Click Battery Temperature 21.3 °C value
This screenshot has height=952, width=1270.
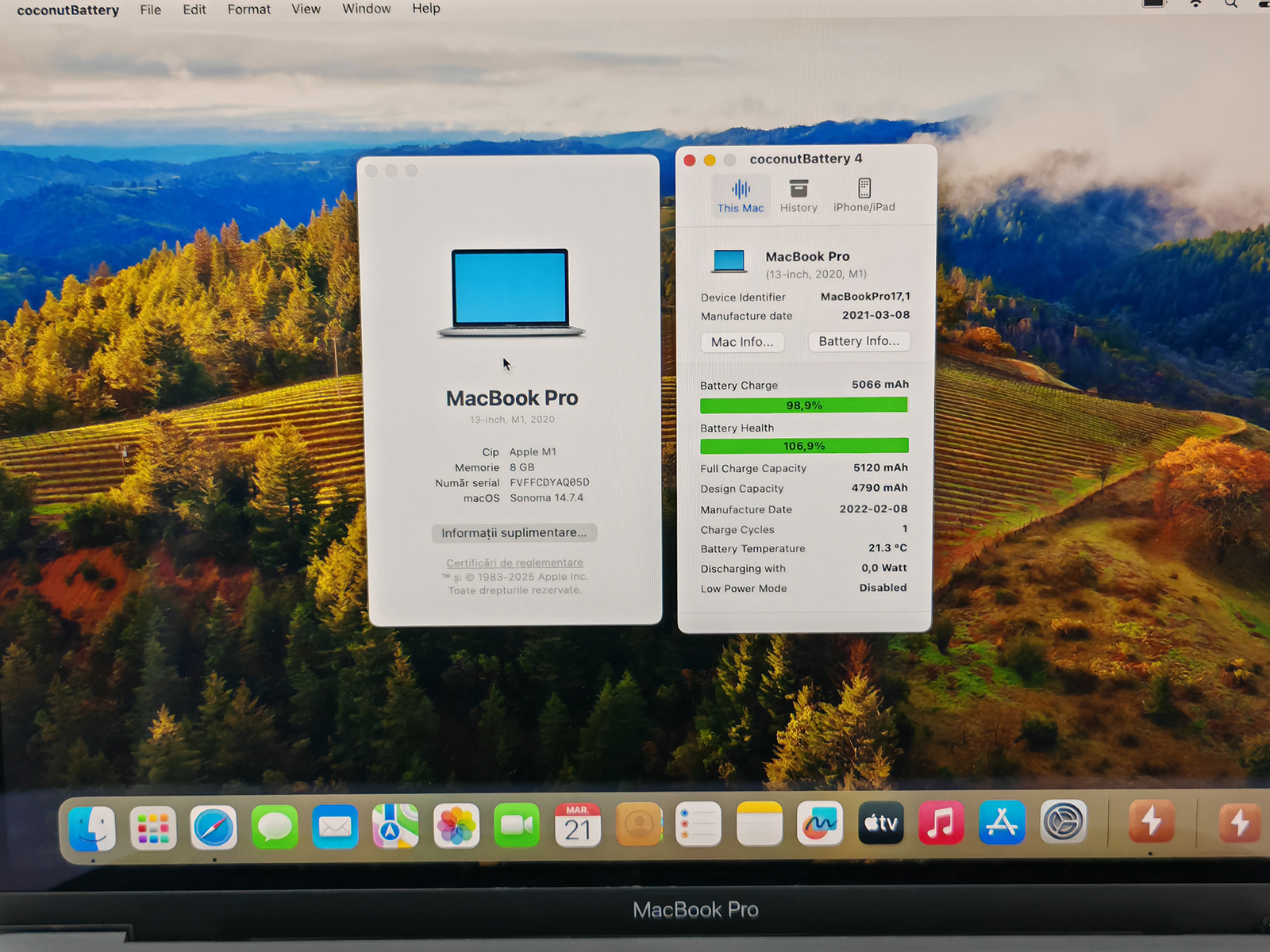coord(887,547)
